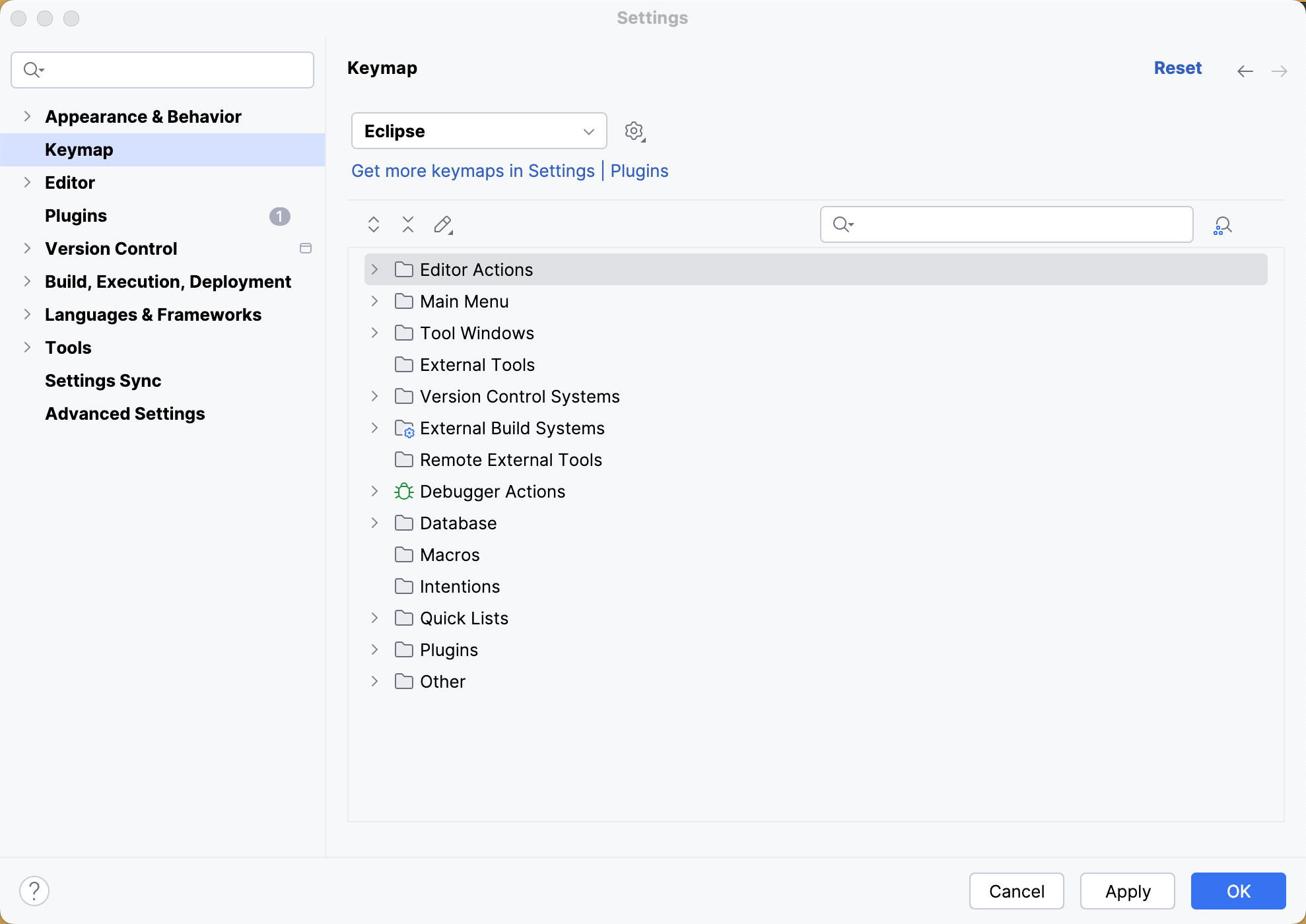Select the Eclipse keymap dropdown
1306x924 pixels.
click(479, 131)
